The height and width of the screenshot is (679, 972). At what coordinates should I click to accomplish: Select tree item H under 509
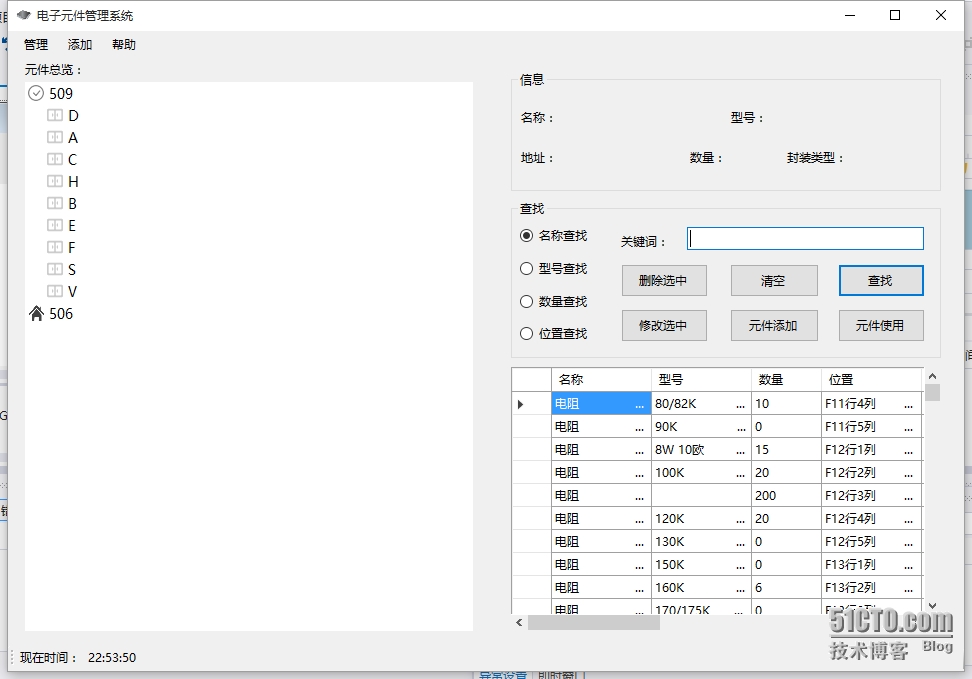click(73, 182)
